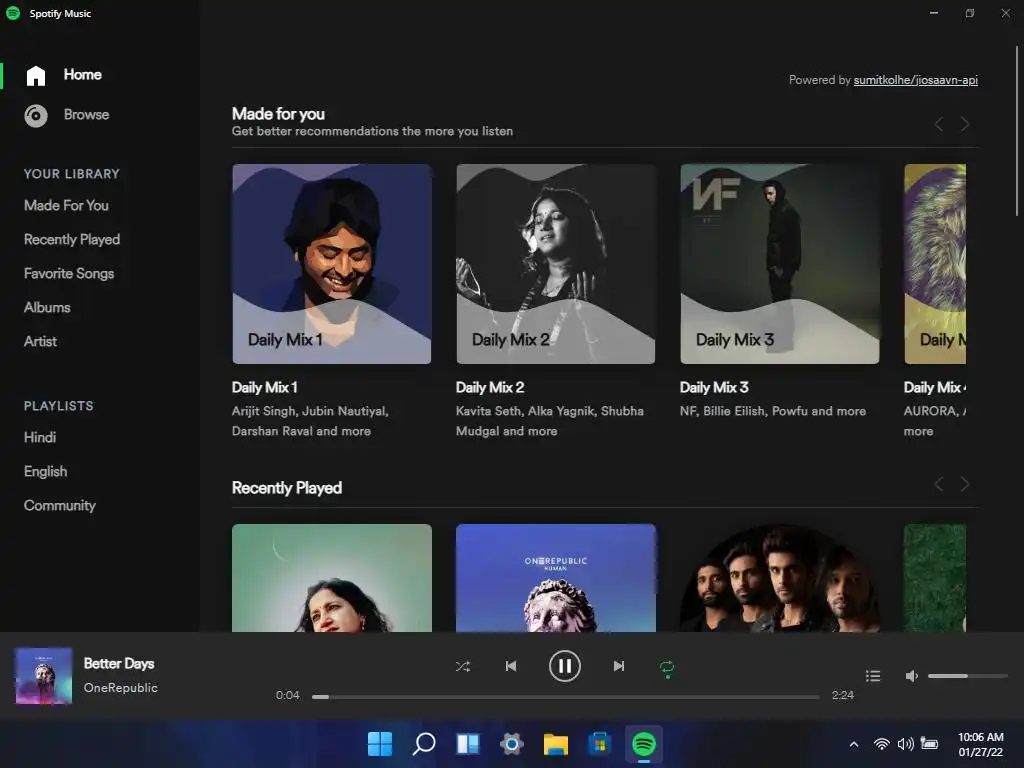1024x768 pixels.
Task: Open Made For You in library
Action: 66,205
